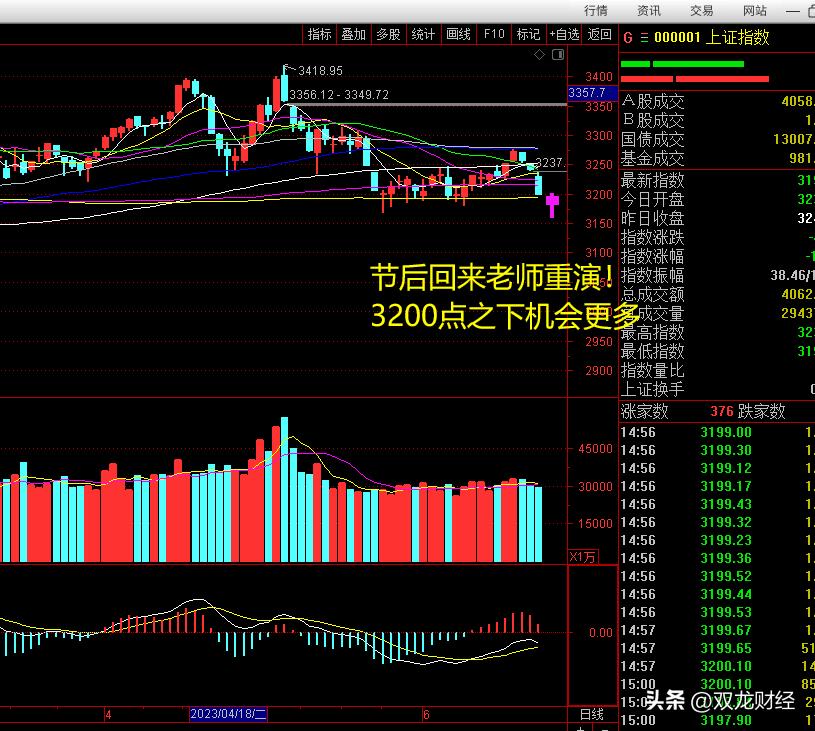The image size is (815, 731).
Task: Select the 多股 multi-stock toolbar button
Action: (389, 34)
